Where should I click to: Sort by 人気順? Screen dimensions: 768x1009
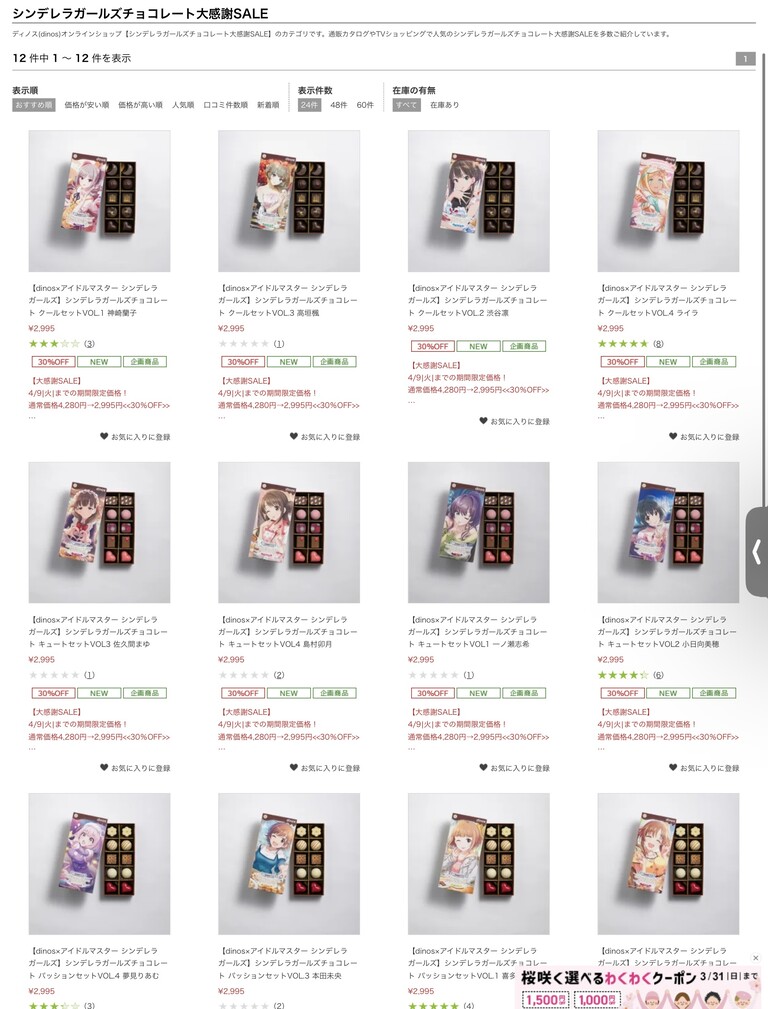click(183, 105)
